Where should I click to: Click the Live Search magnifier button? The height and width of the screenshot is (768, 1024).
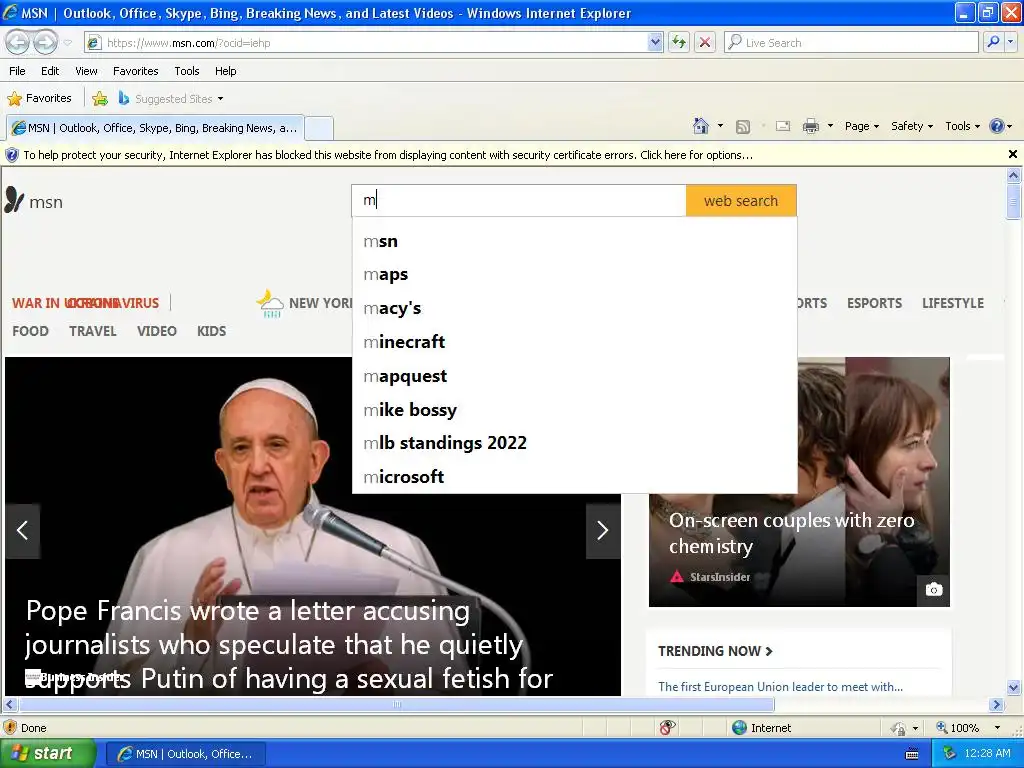[993, 43]
